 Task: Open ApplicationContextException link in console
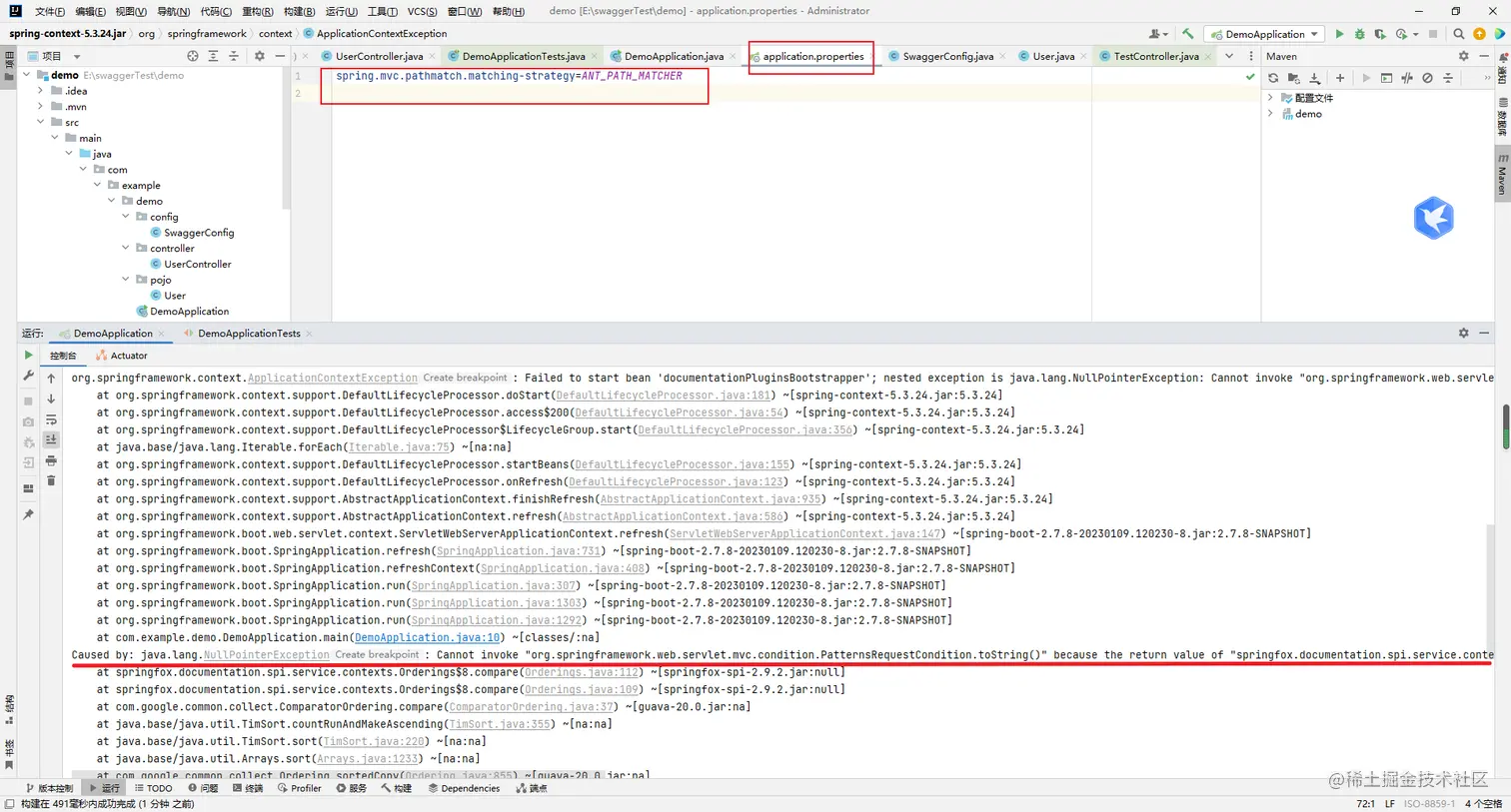coord(332,378)
